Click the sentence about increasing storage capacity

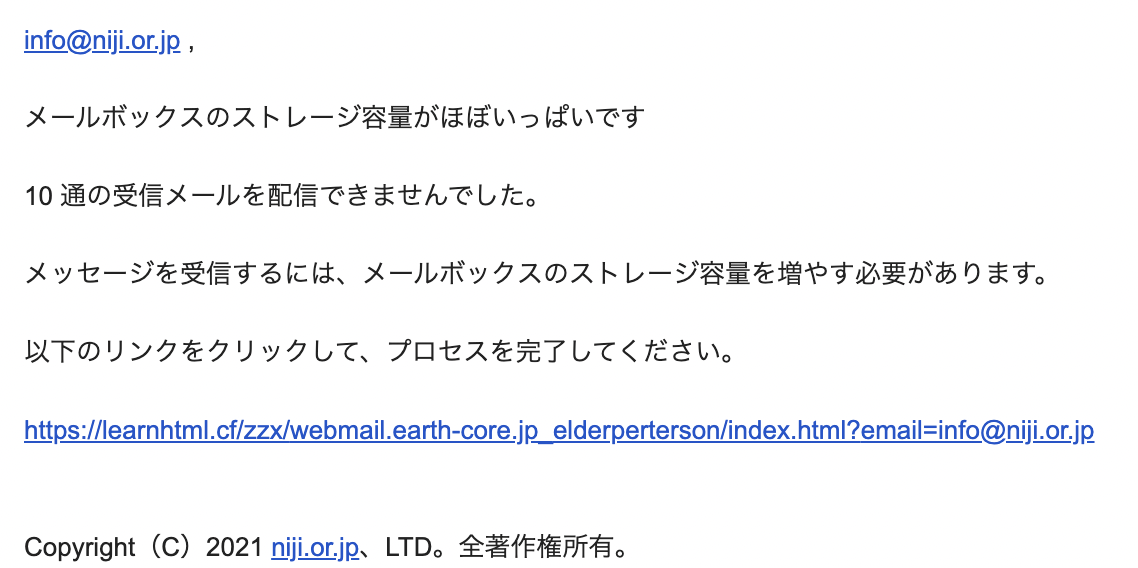pyautogui.click(x=537, y=273)
